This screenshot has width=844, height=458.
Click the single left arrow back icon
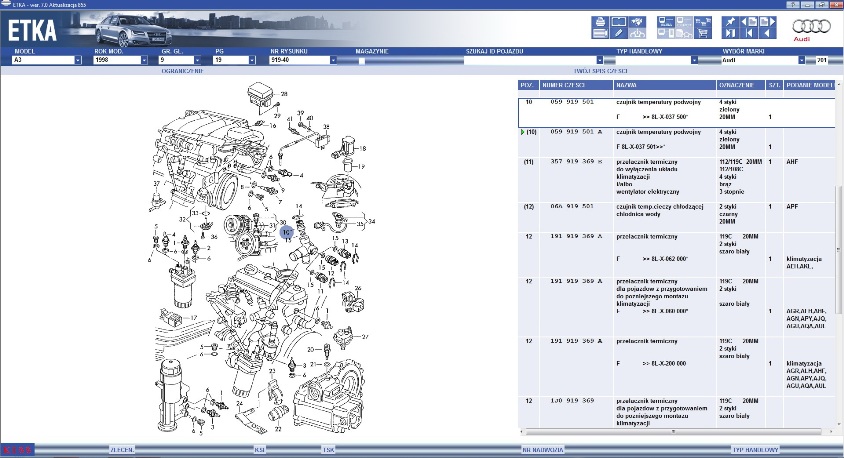pos(768,33)
